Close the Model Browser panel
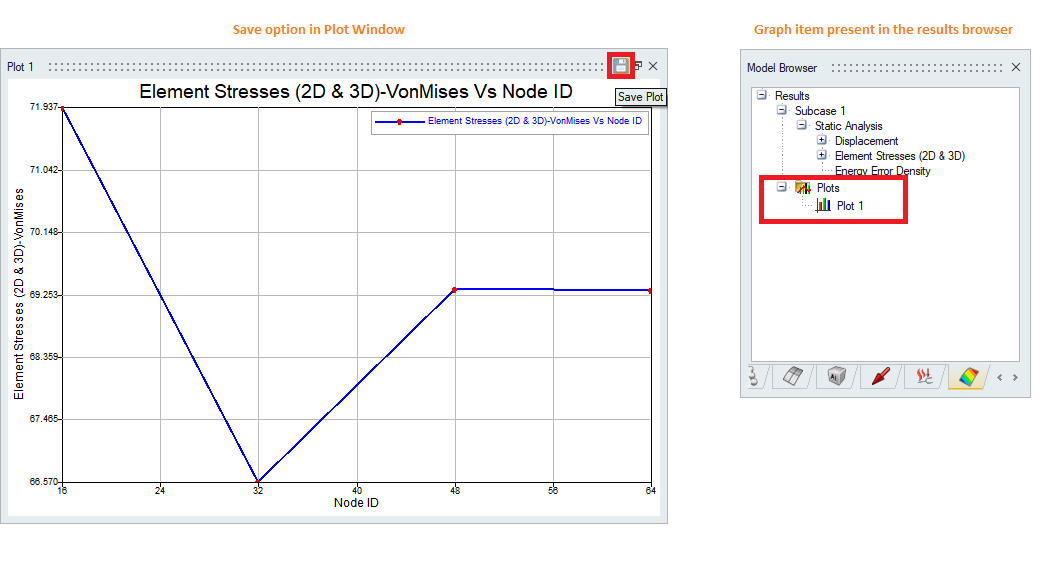The image size is (1064, 571). (1016, 67)
